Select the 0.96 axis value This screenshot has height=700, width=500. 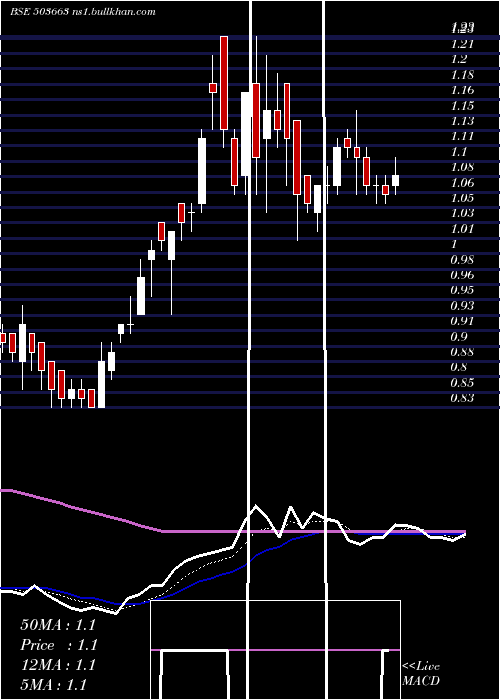462,275
